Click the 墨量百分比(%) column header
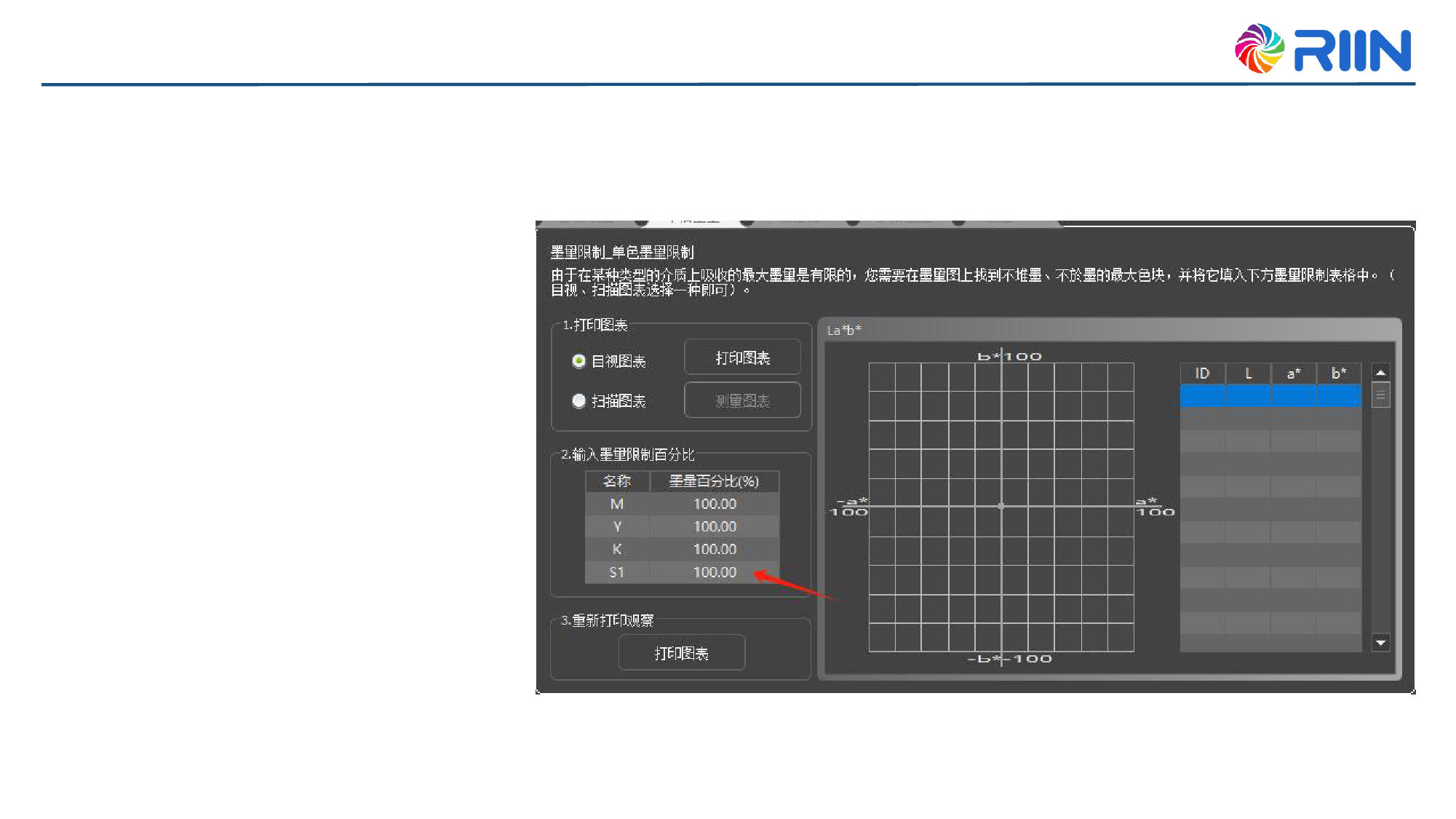1456x819 pixels. [x=713, y=481]
